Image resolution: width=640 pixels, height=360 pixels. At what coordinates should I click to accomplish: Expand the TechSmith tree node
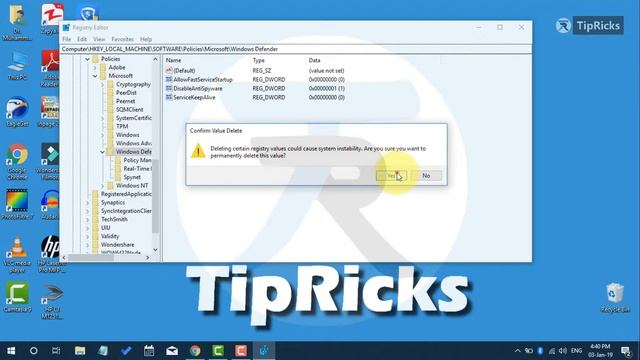87,220
